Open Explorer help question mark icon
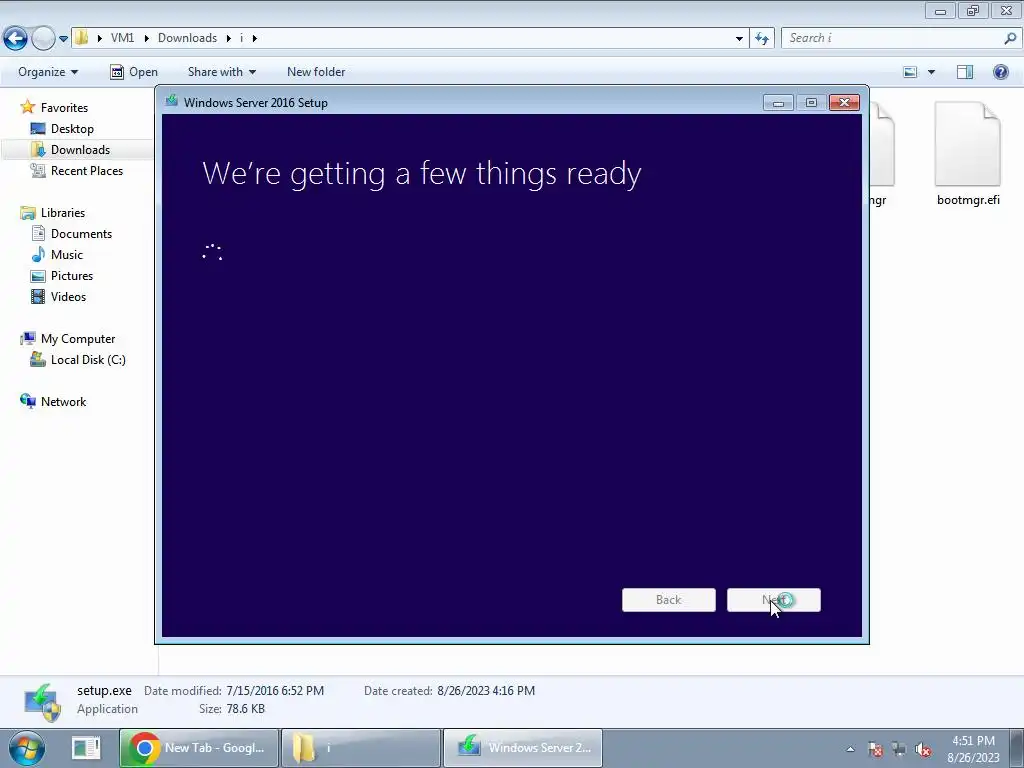This screenshot has height=768, width=1024. pyautogui.click(x=1000, y=72)
